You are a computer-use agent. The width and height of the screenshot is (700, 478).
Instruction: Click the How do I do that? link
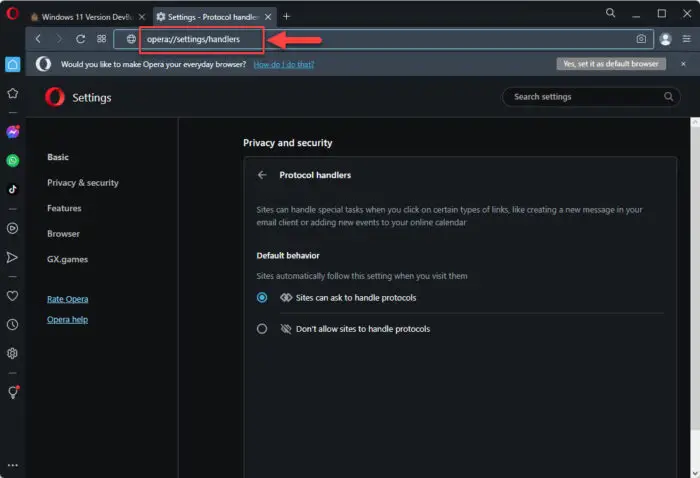284,64
